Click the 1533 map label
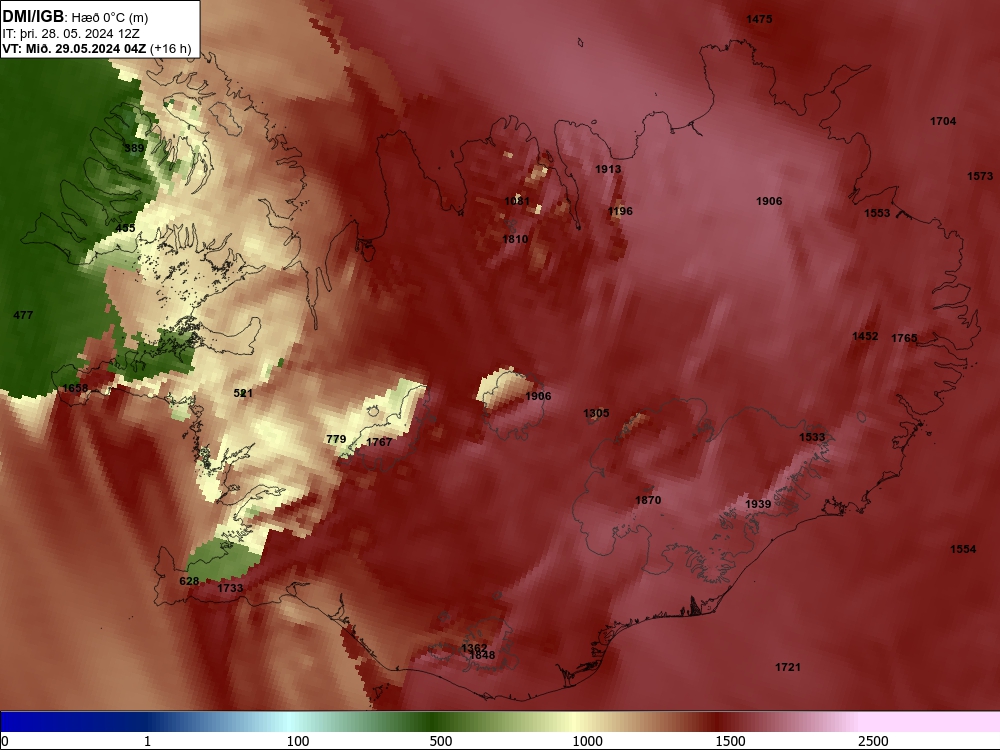 [x=812, y=437]
